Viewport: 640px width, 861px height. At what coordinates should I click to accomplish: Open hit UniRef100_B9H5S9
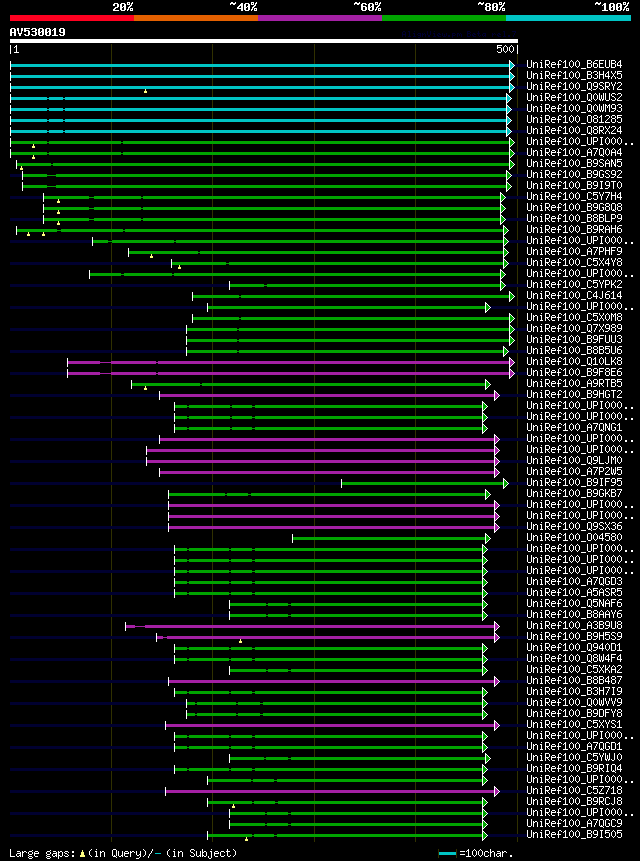tap(574, 636)
